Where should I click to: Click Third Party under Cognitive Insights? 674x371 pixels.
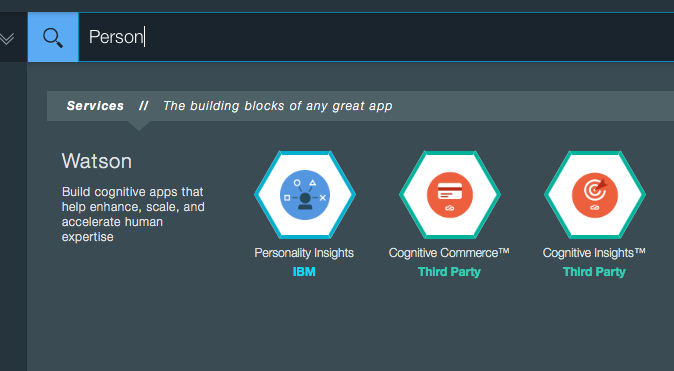click(x=594, y=272)
